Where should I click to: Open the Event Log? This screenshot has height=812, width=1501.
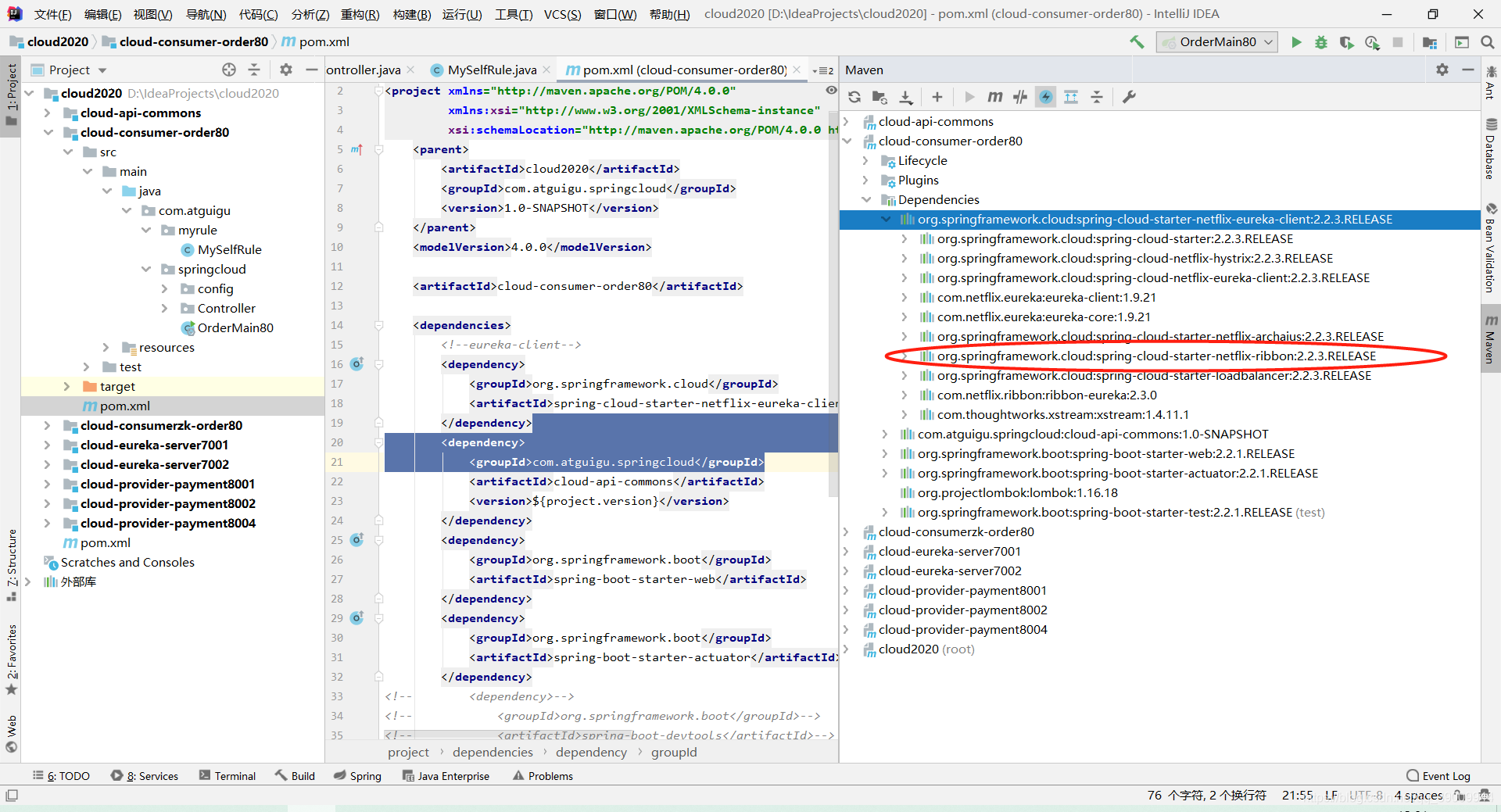1438,776
